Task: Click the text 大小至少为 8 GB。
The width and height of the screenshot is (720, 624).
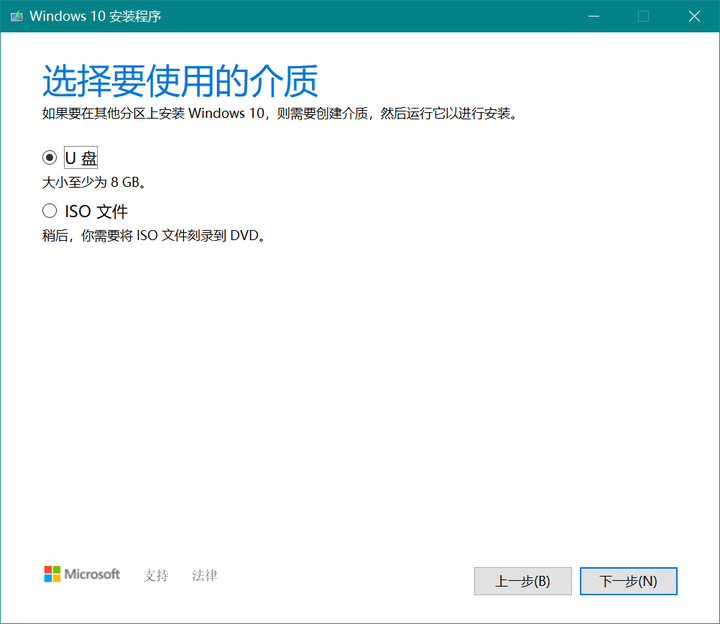Action: point(94,182)
